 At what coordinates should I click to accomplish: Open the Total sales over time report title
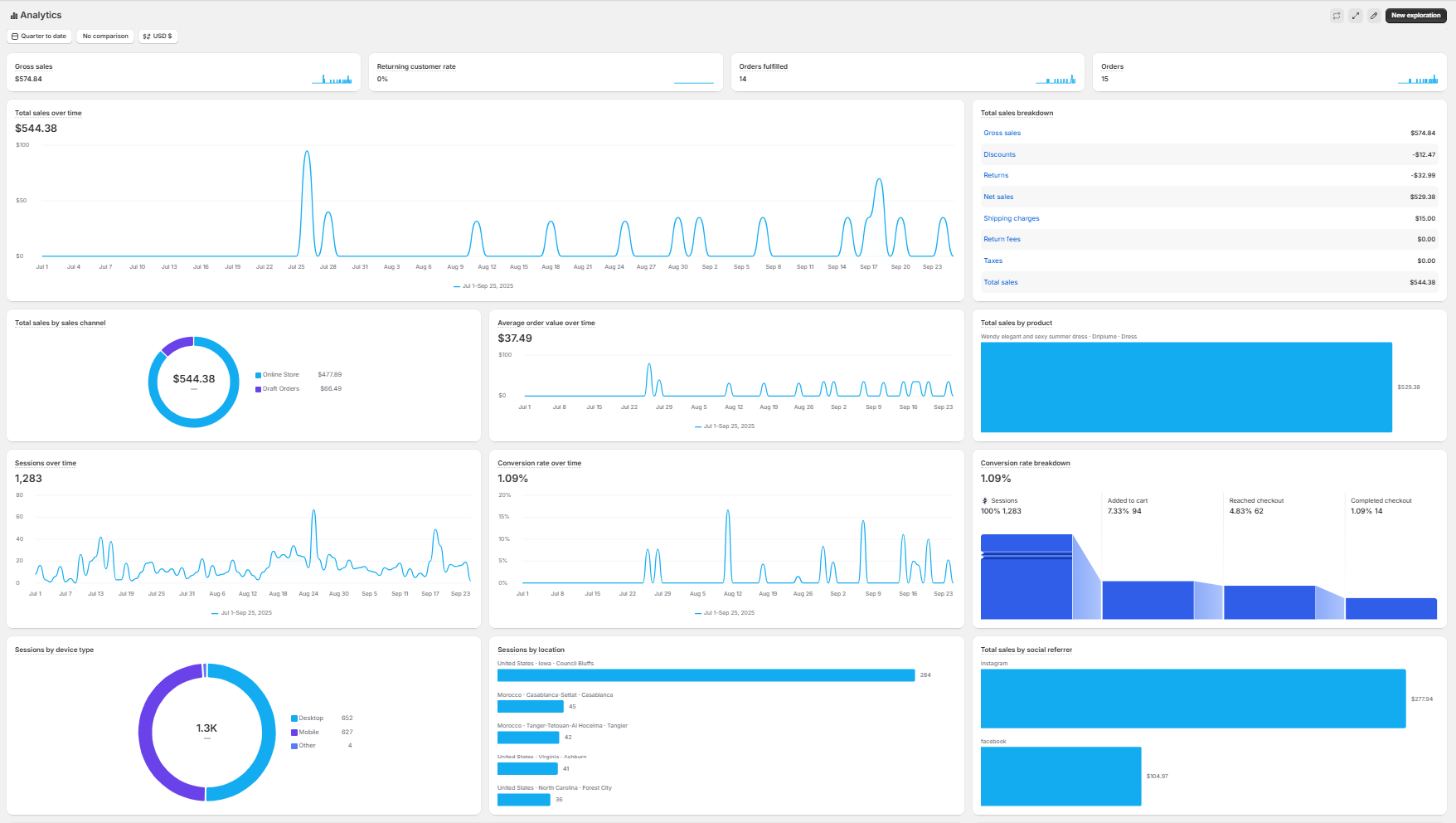48,113
